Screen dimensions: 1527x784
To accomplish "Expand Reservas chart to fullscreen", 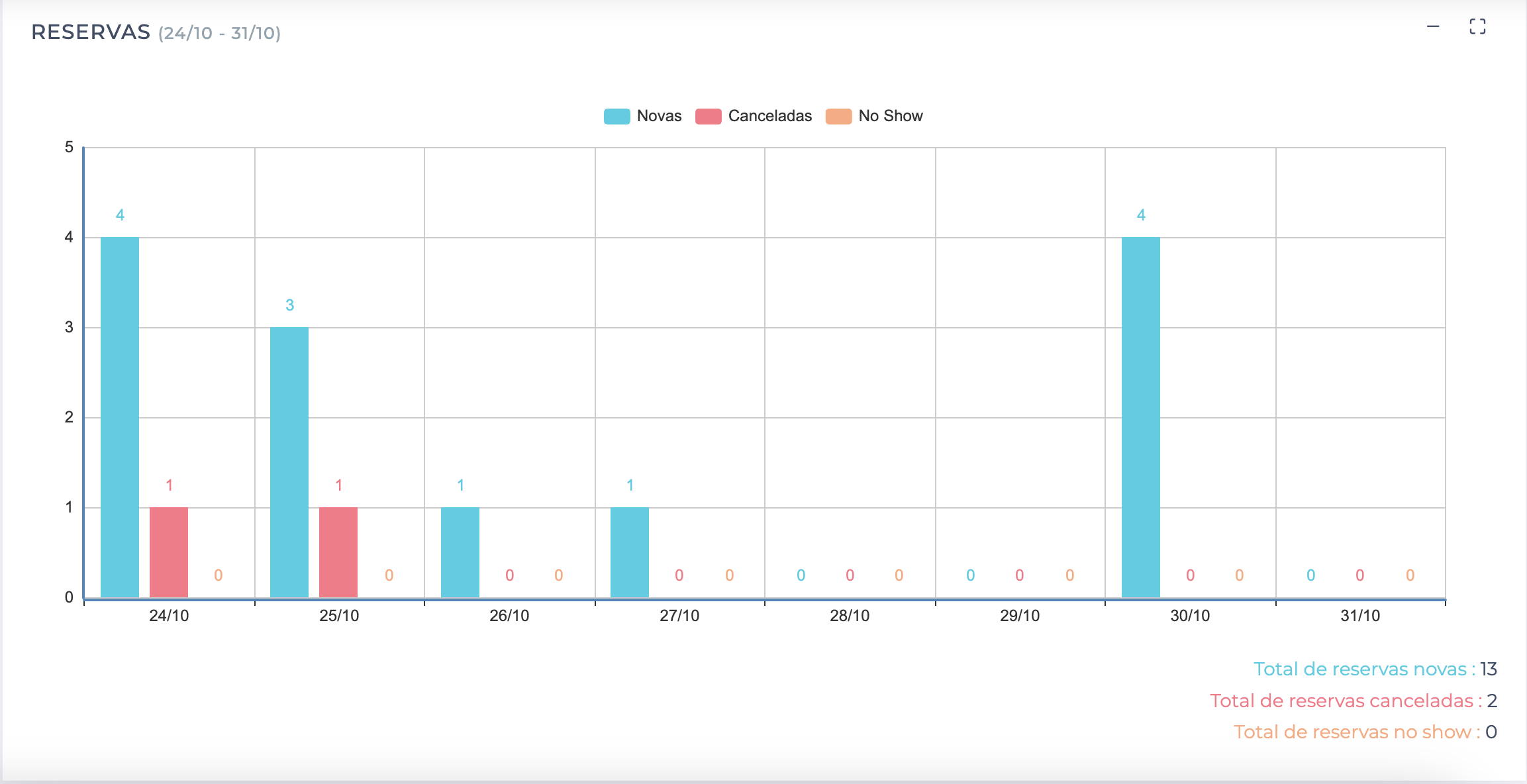I will [x=1477, y=27].
